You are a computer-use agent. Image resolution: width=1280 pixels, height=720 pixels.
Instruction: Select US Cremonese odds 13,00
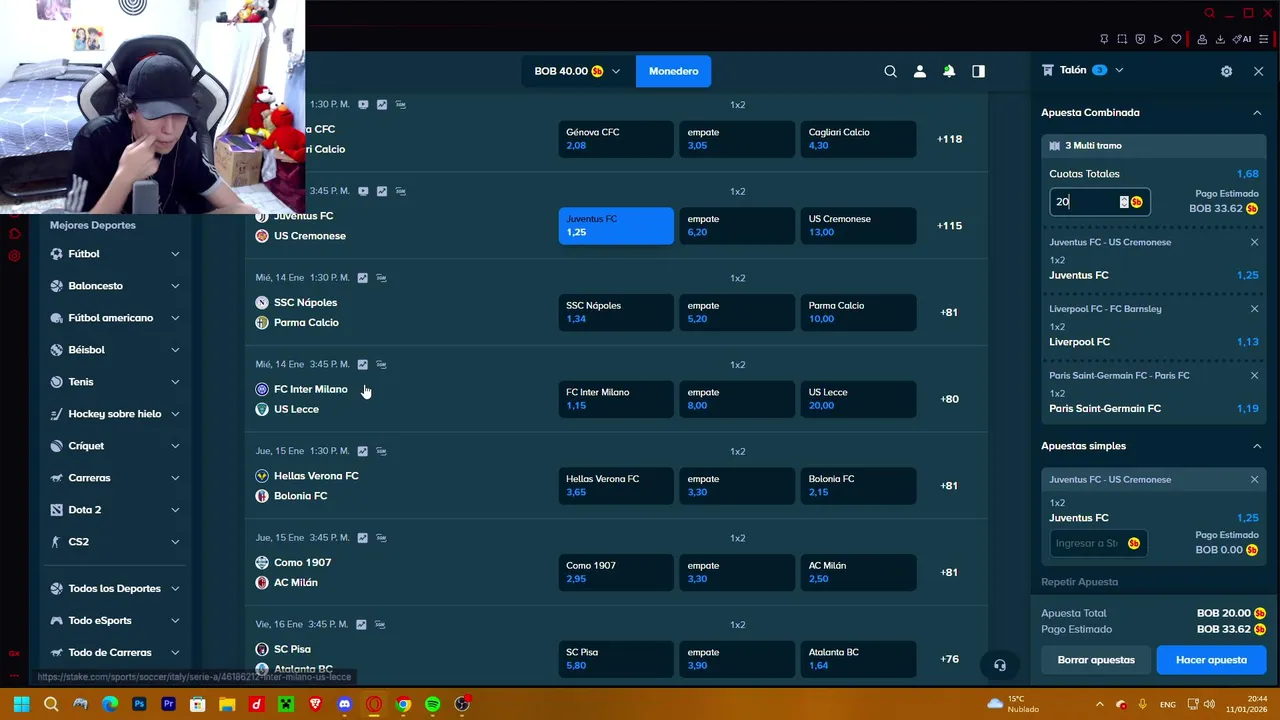(x=858, y=226)
